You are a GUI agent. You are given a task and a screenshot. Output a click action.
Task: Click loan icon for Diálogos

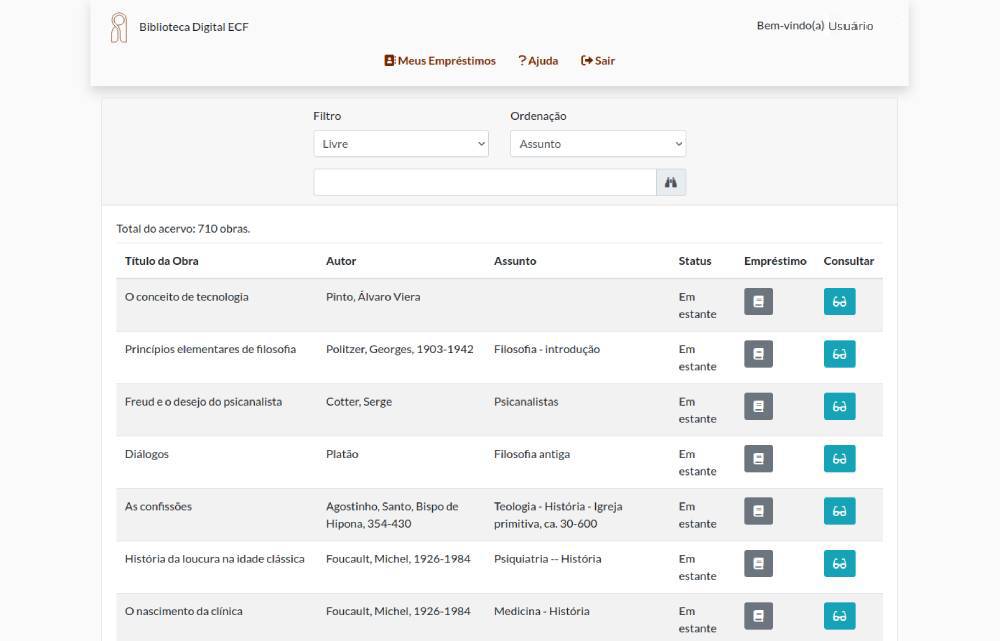(758, 459)
